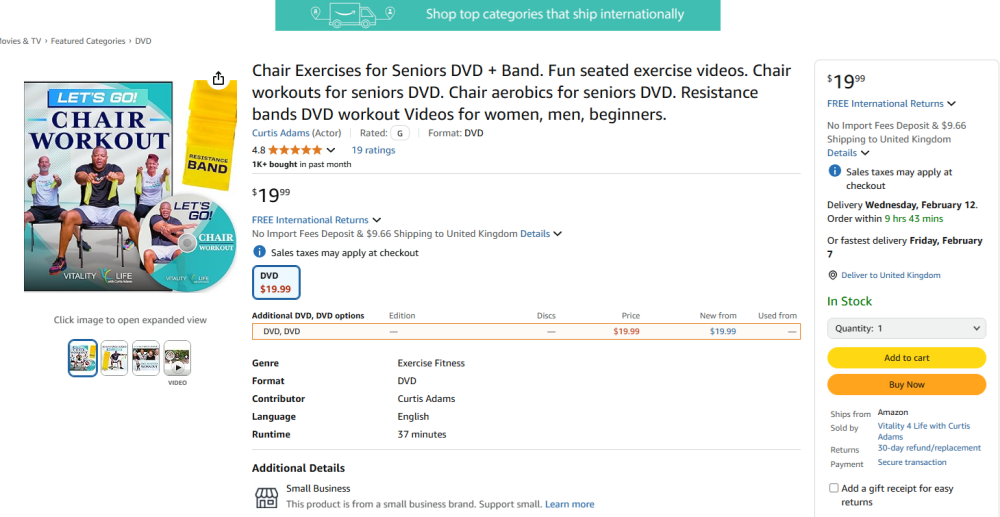Open Featured Categories breadcrumb
The height and width of the screenshot is (517, 1000).
coord(88,41)
